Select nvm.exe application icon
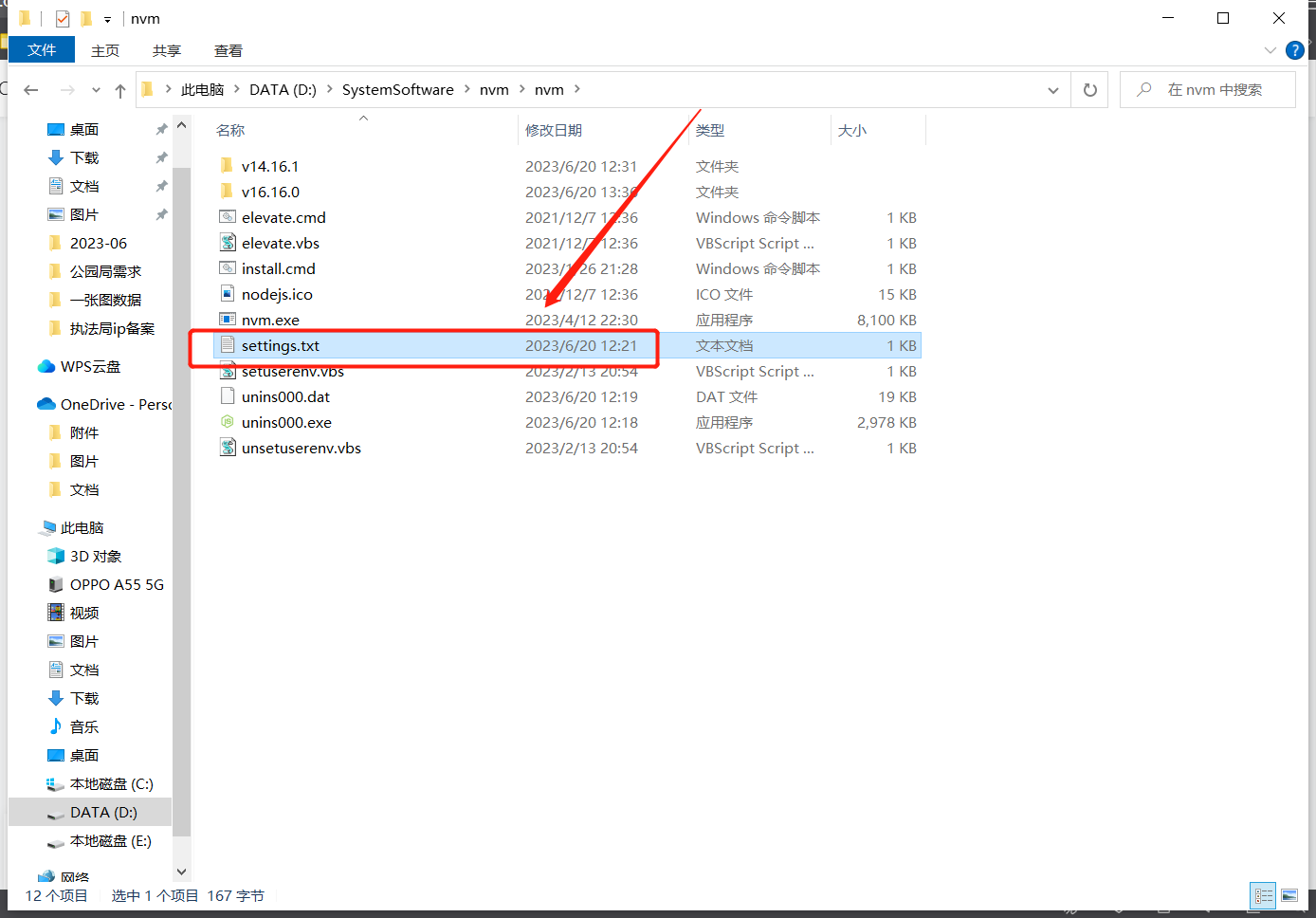 [228, 320]
